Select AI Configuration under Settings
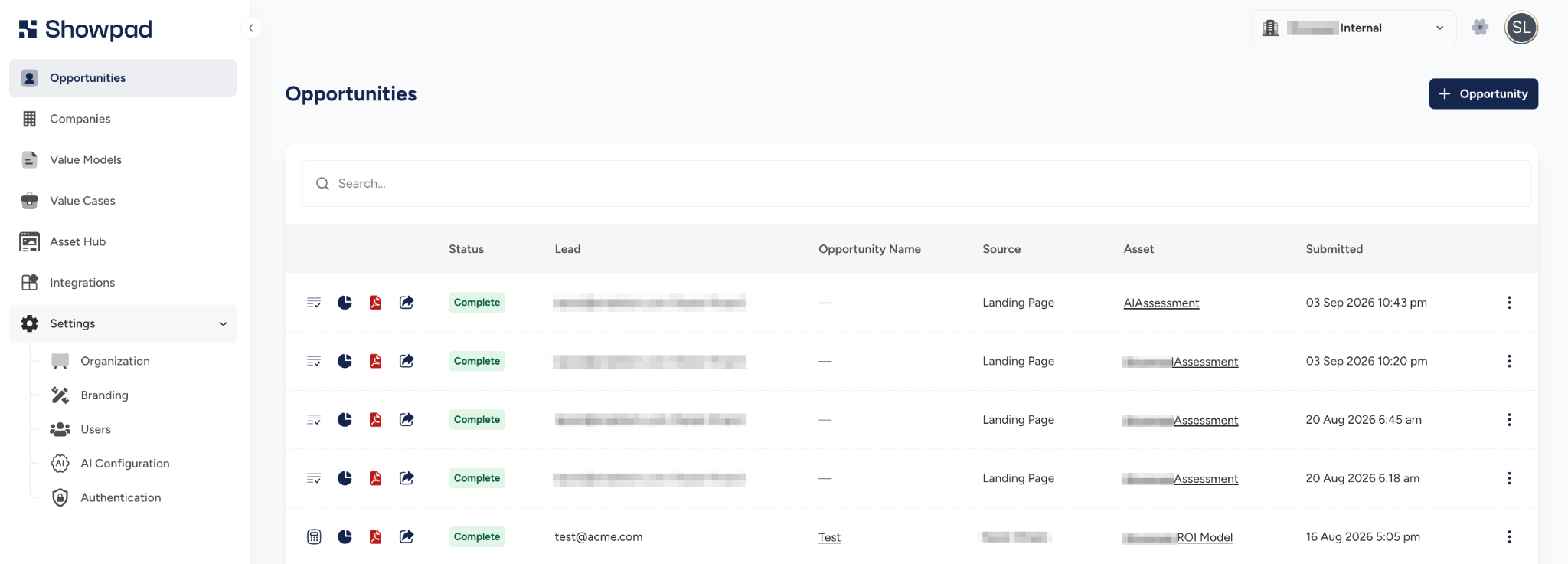This screenshot has width=1568, height=564. tap(125, 463)
